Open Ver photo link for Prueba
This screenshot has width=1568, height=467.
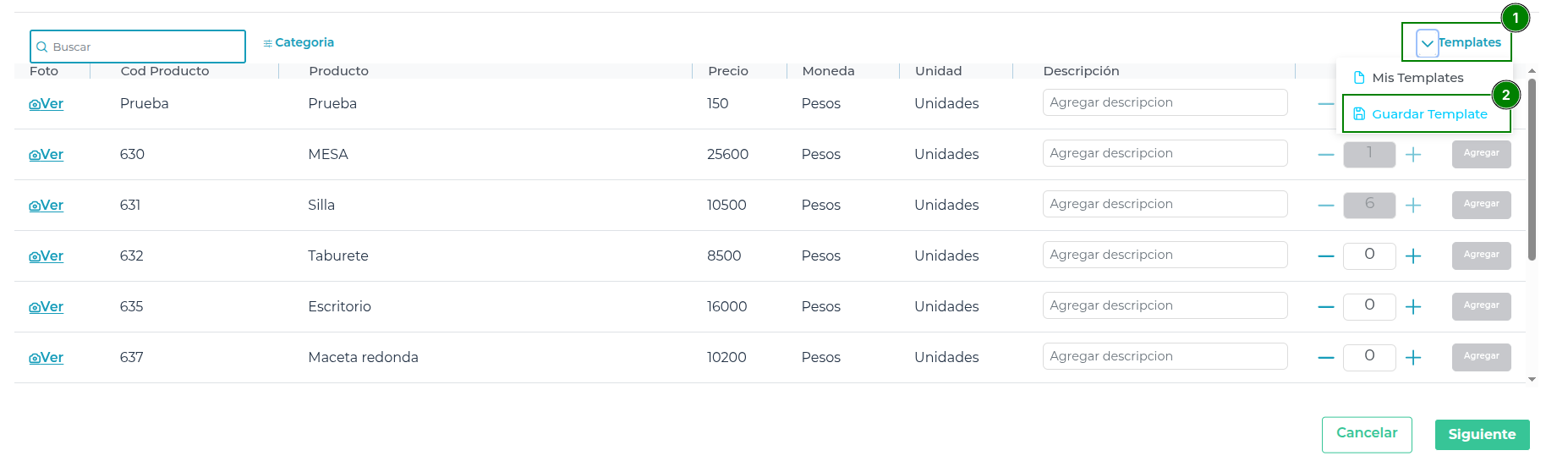coord(47,104)
